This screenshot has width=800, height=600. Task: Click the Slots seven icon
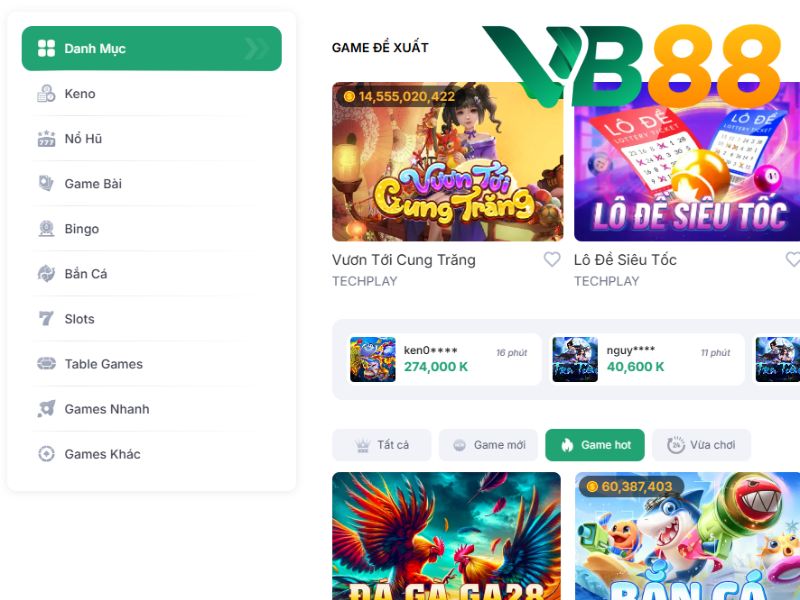coord(46,318)
